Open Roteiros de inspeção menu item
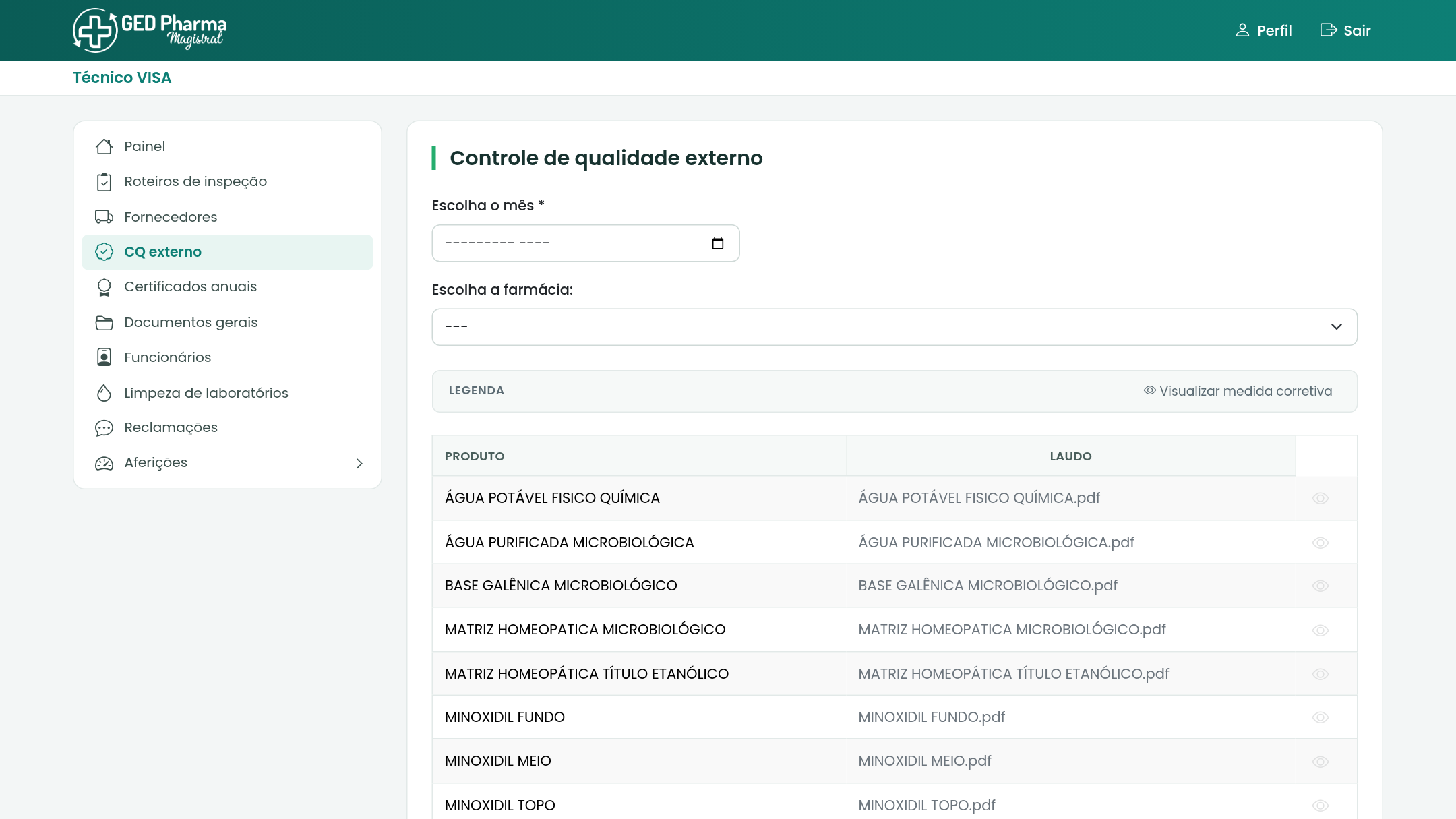Screen dimensions: 1456x819 [227, 181]
